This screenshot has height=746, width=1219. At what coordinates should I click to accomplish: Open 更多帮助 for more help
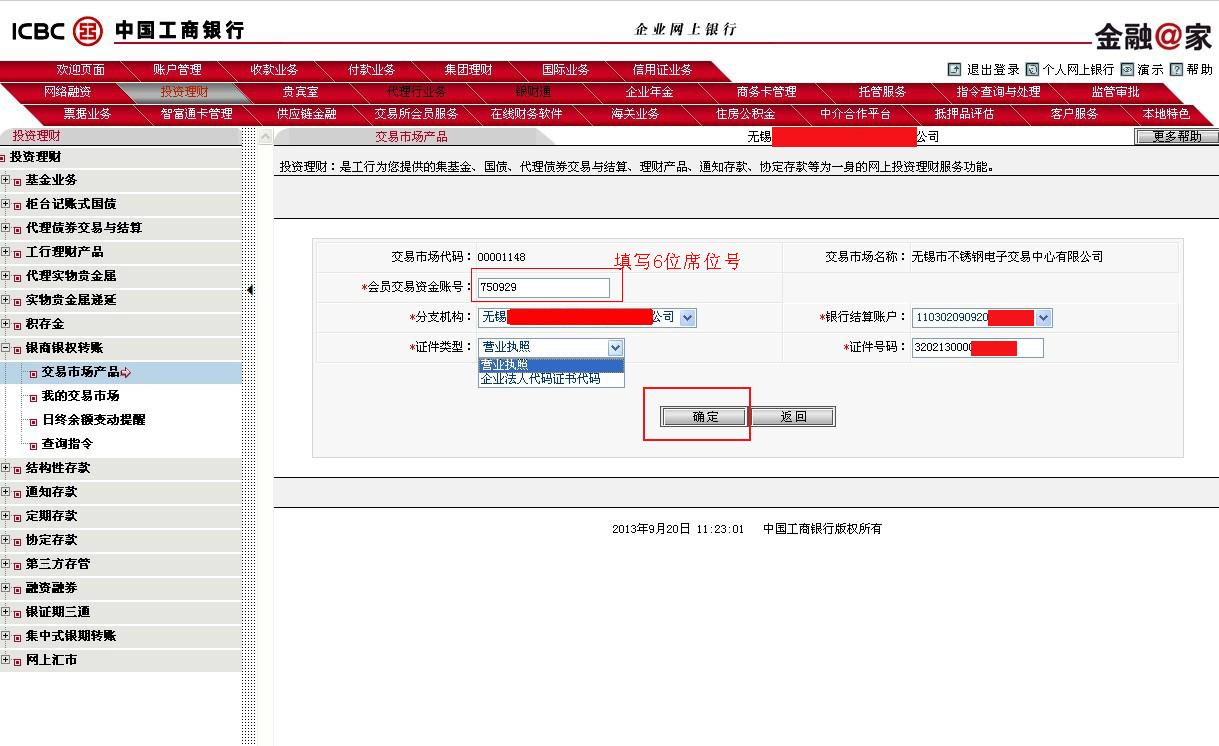[1177, 137]
